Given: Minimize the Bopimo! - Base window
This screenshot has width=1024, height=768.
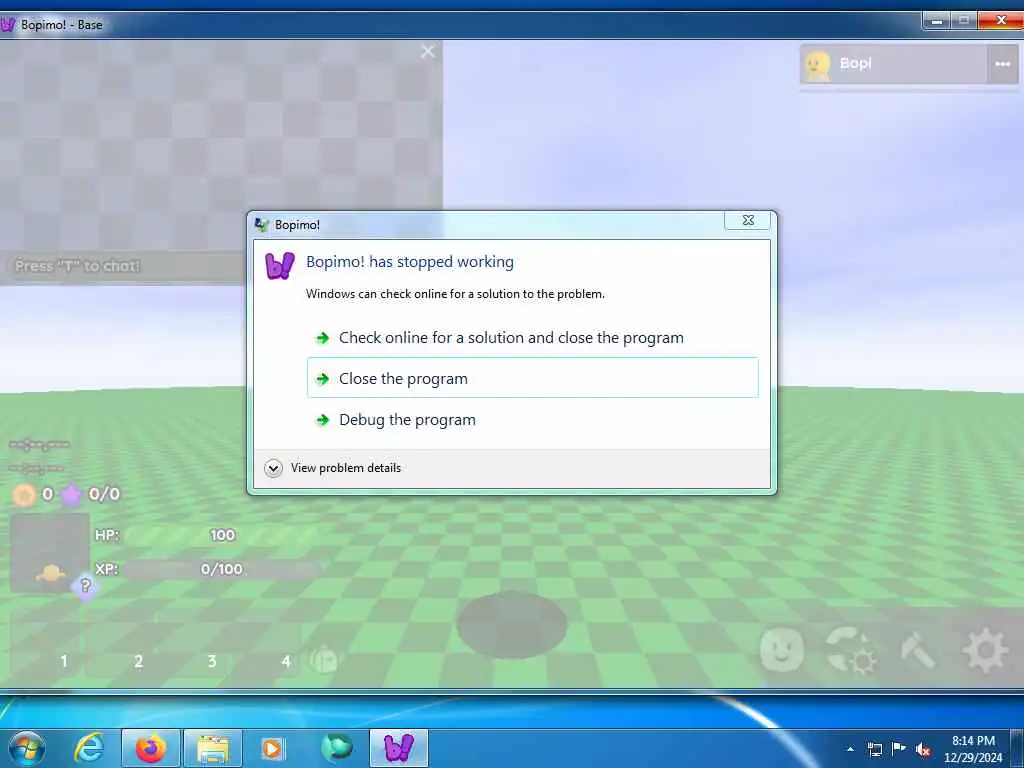Looking at the screenshot, I should coord(936,21).
